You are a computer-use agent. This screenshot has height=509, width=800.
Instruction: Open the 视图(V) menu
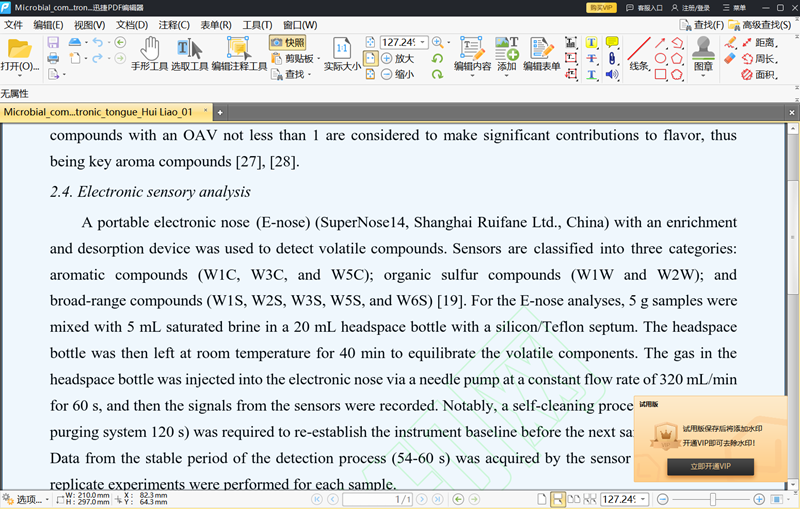89,25
